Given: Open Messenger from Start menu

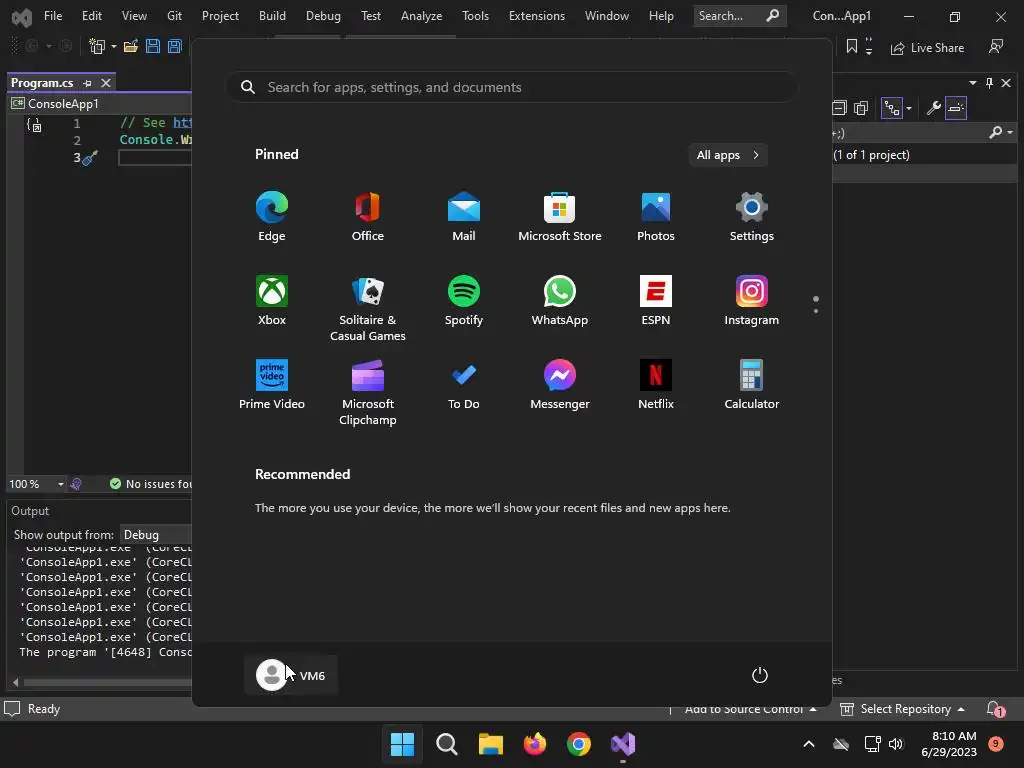Looking at the screenshot, I should click(560, 385).
